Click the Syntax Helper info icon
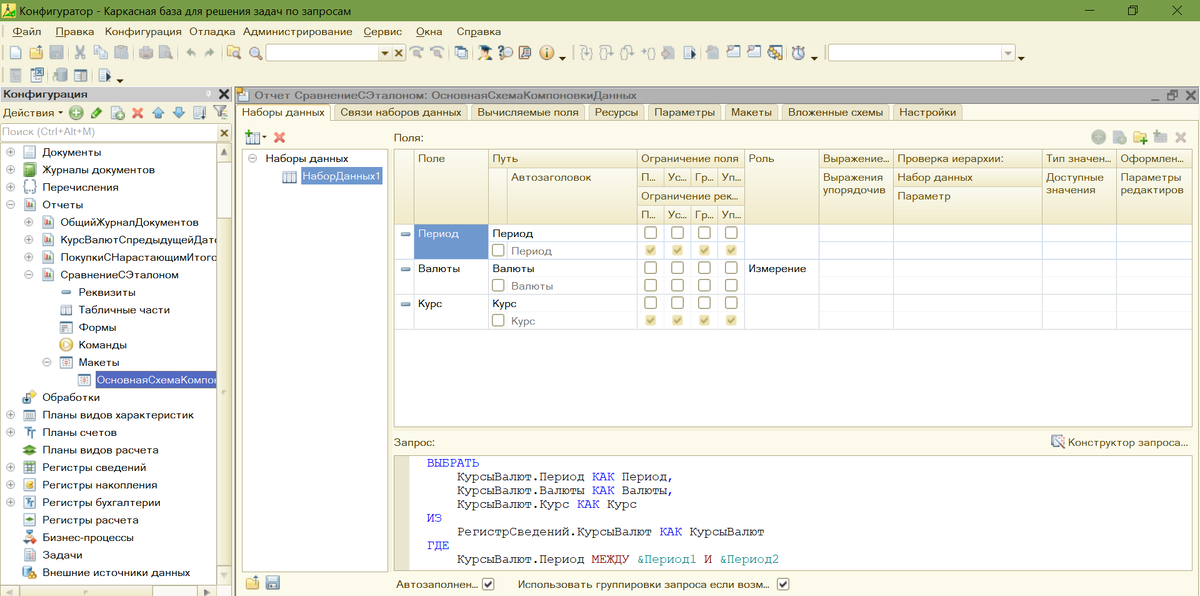Image resolution: width=1200 pixels, height=596 pixels. tap(546, 53)
